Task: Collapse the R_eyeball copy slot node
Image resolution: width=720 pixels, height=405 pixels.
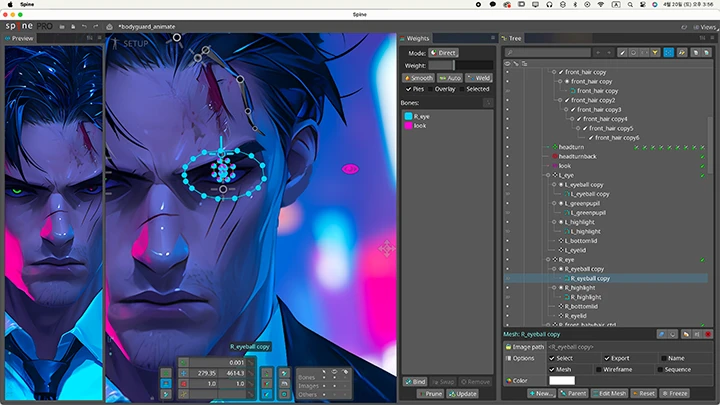Action: tap(554, 269)
